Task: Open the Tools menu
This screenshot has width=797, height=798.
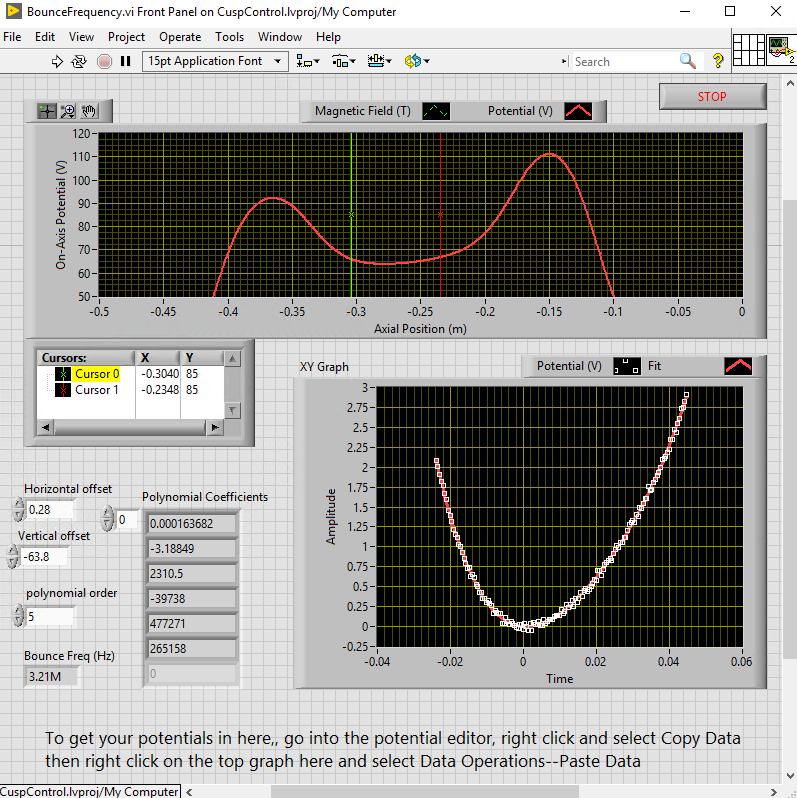Action: (229, 37)
